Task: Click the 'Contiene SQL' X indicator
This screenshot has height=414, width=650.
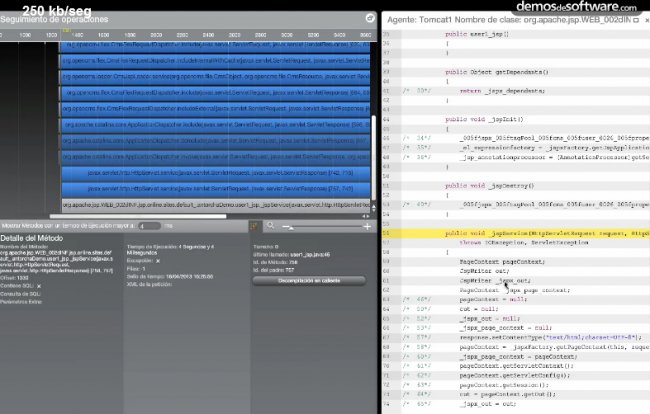Action: pos(39,286)
